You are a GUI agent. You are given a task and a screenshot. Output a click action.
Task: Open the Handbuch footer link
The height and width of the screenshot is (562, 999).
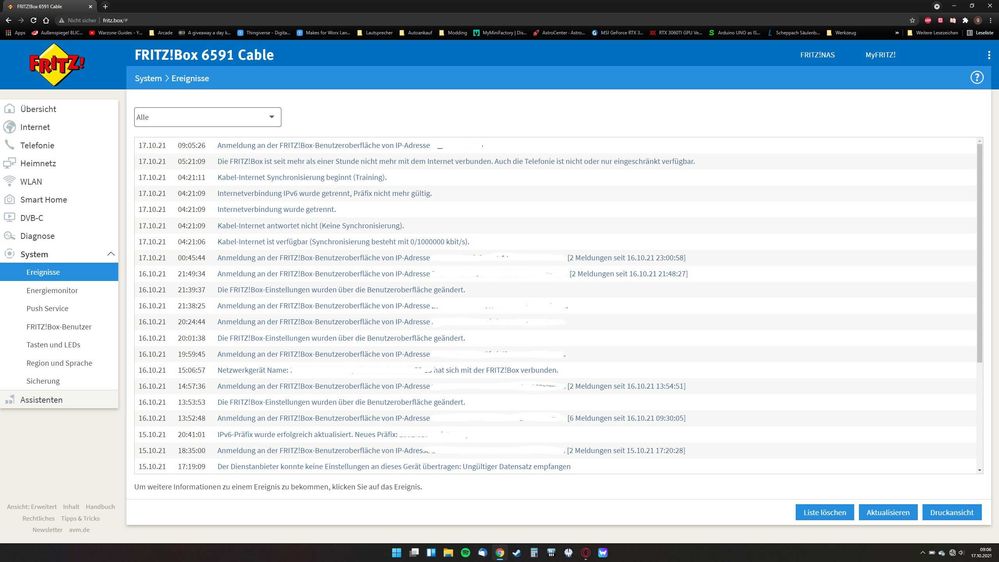click(x=100, y=507)
